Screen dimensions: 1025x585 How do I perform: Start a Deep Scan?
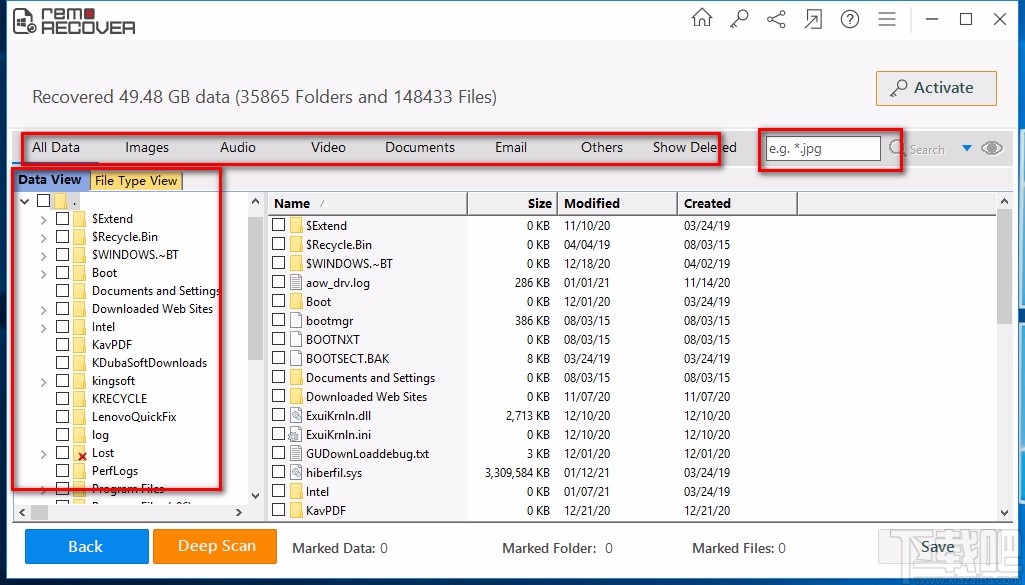(214, 547)
